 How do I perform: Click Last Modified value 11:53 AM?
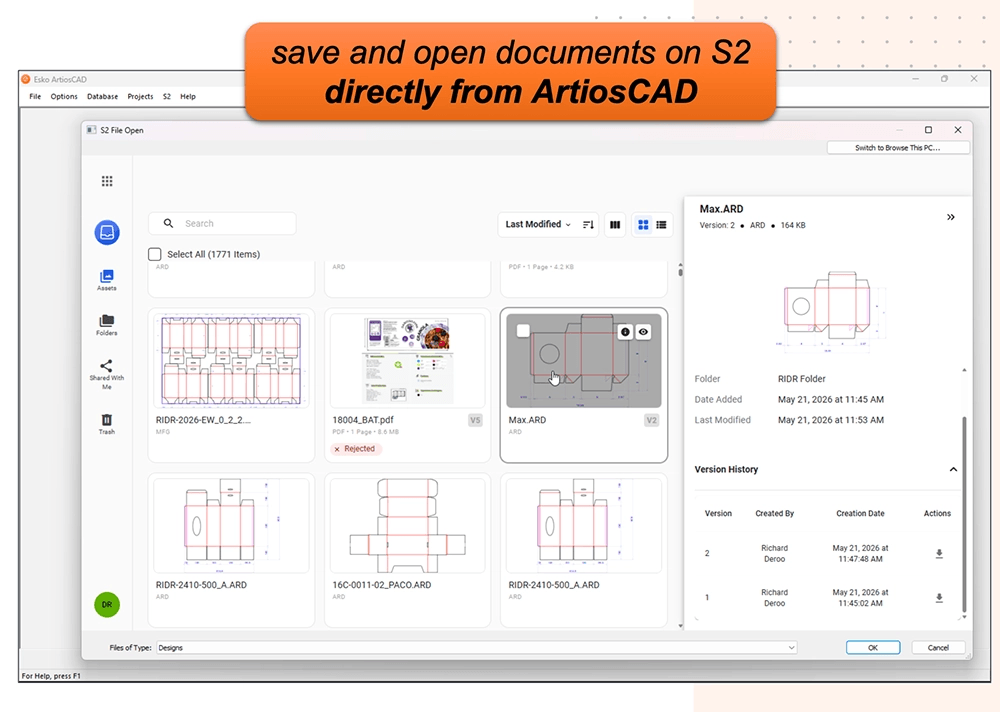(x=831, y=420)
